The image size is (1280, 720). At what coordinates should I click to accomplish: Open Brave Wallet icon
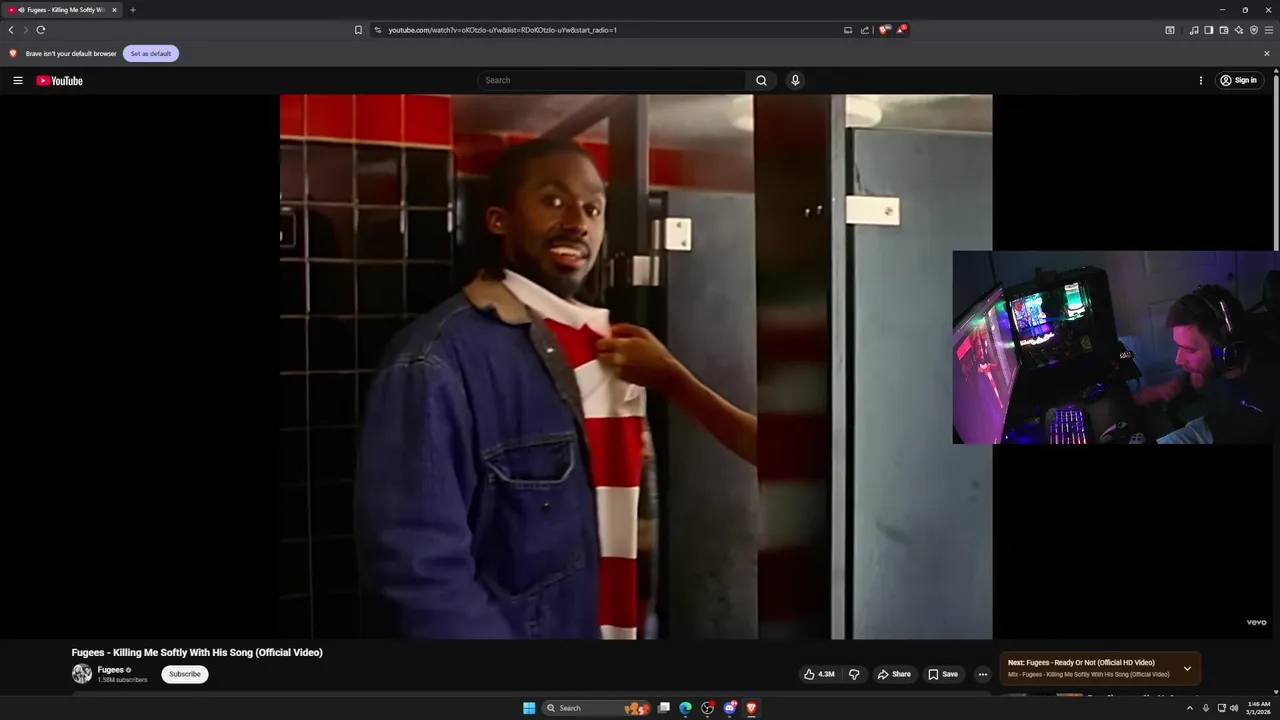pyautogui.click(x=1224, y=30)
